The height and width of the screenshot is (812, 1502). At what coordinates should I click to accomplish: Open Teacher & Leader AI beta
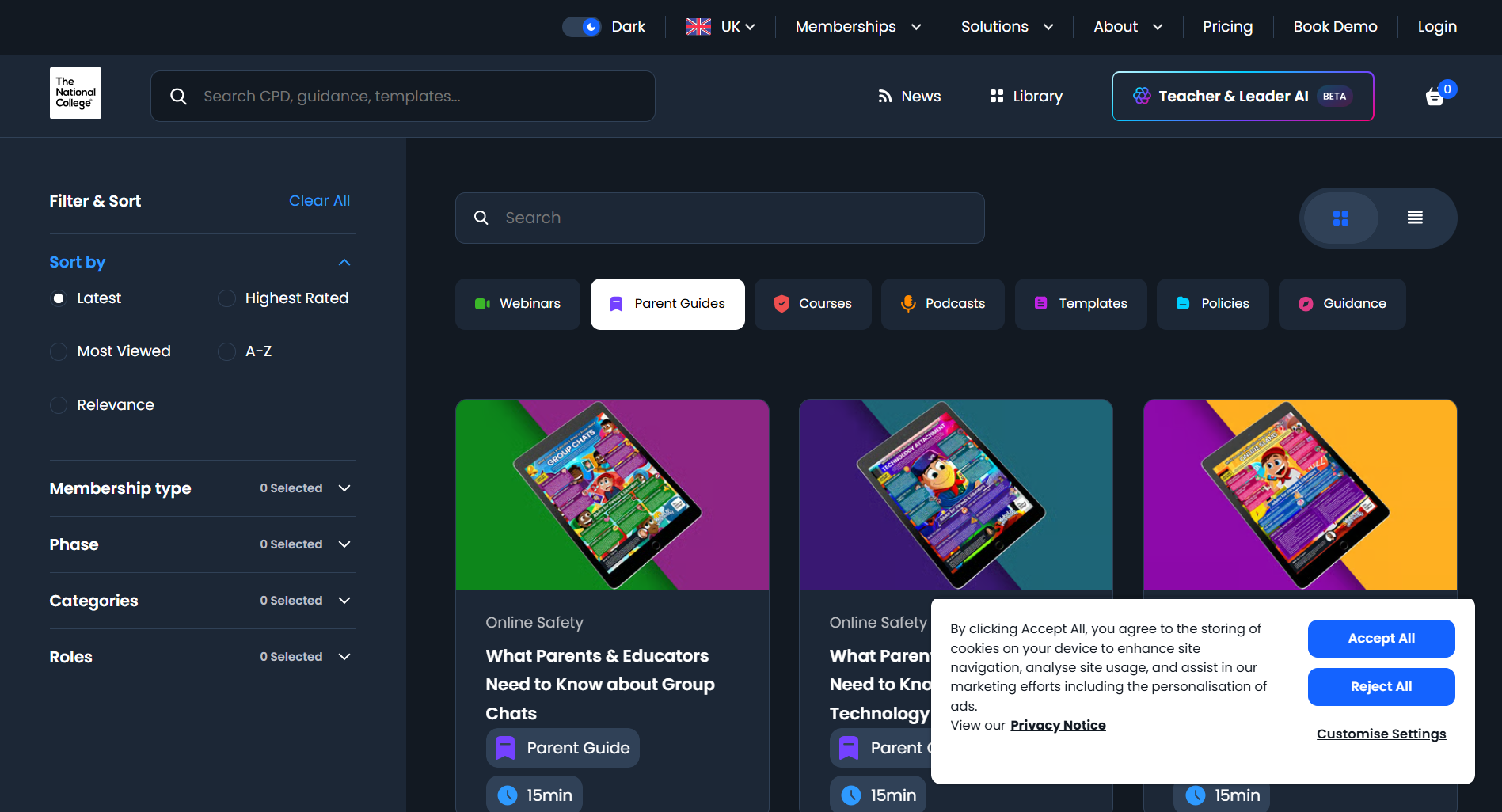(x=1242, y=97)
